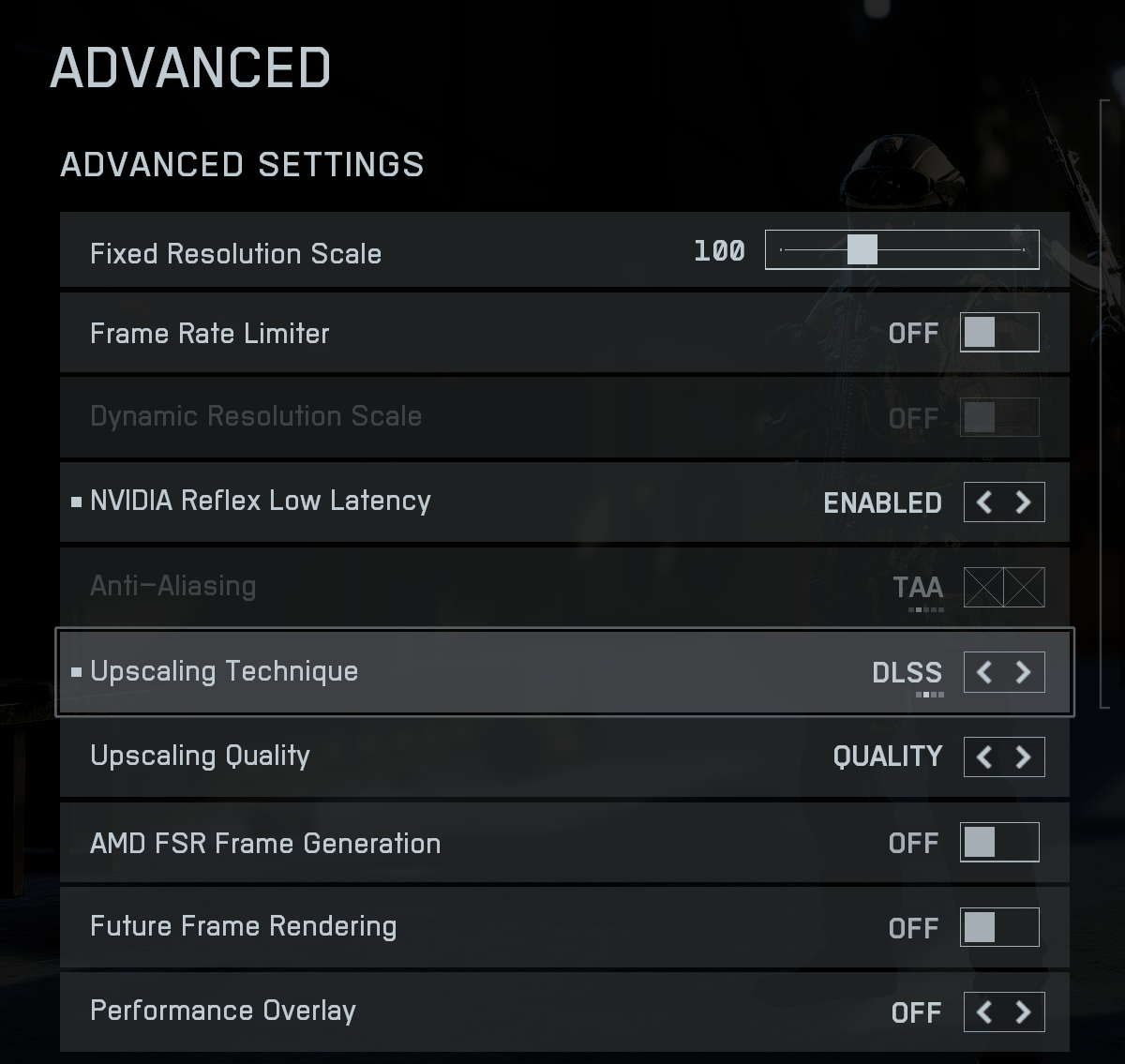Select the Upscaling Technique settings row label
Viewport: 1125px width, 1064px height.
coord(224,671)
